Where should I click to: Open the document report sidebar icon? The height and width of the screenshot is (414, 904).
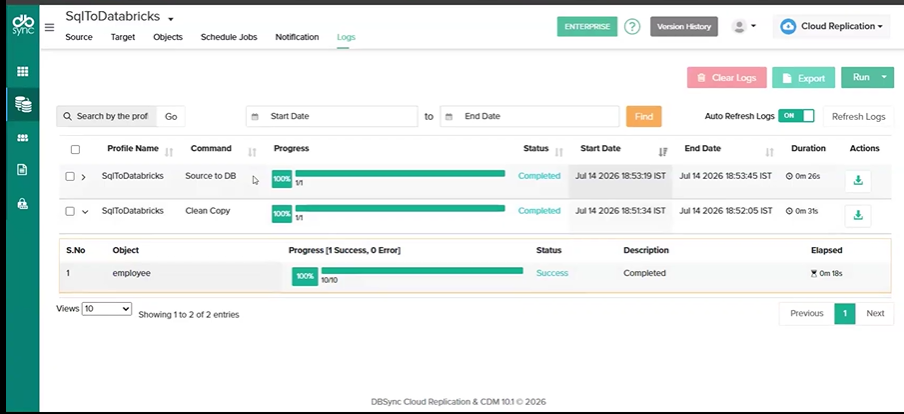(22, 170)
